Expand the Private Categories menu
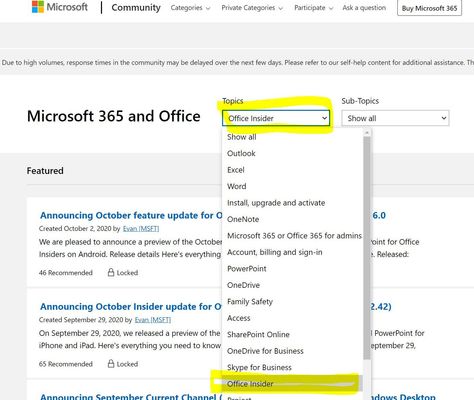 point(252,8)
